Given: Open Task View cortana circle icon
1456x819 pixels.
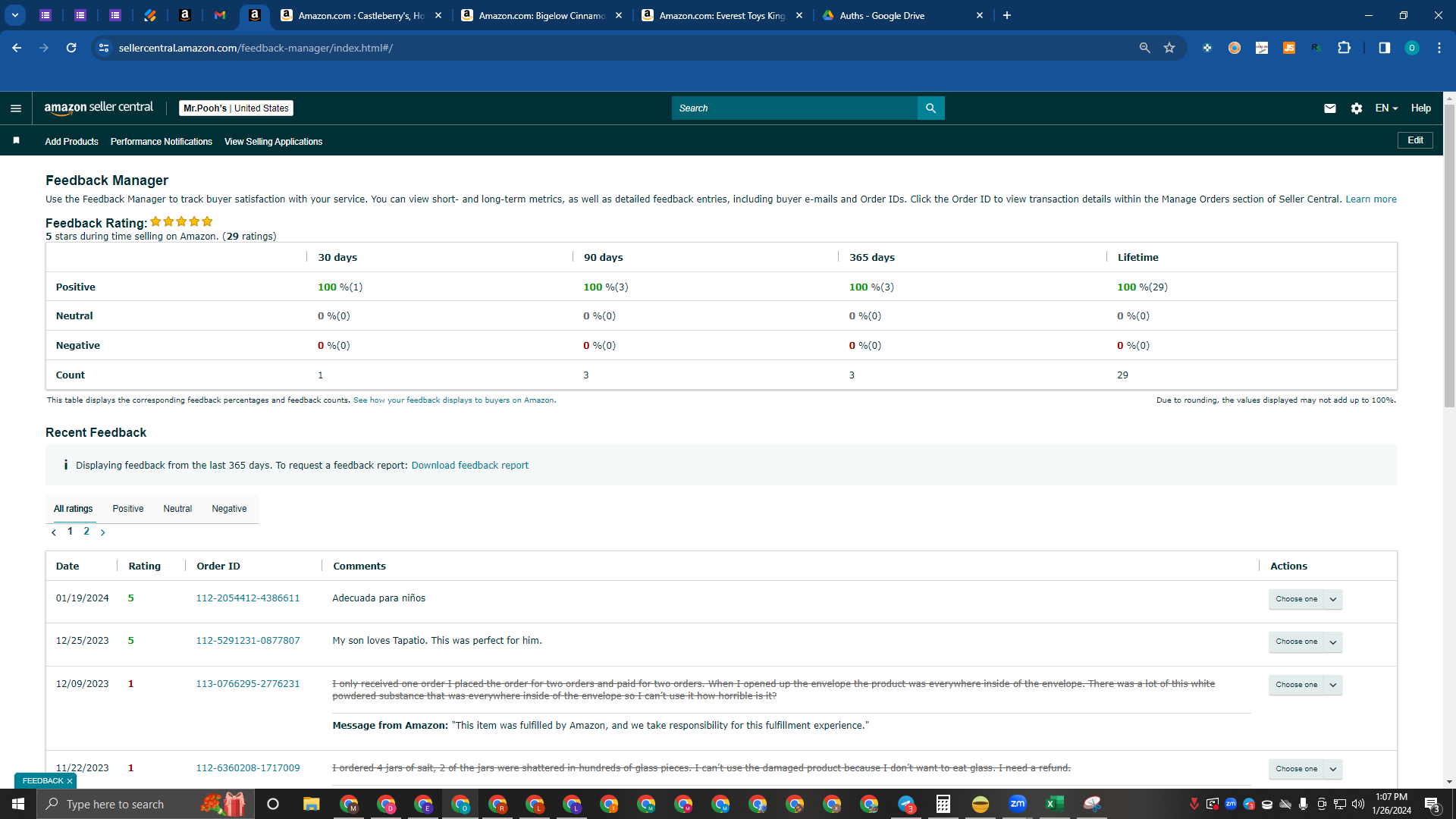Looking at the screenshot, I should point(273,804).
